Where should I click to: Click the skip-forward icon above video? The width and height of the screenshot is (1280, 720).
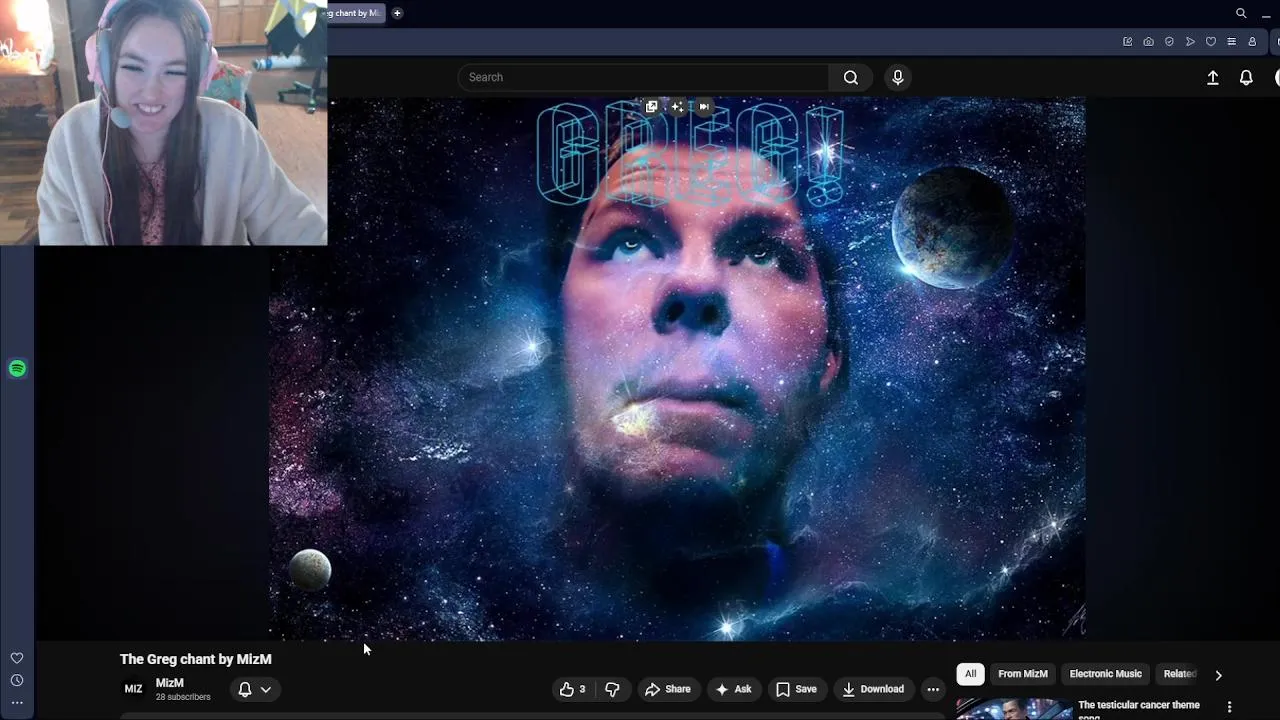tap(704, 106)
